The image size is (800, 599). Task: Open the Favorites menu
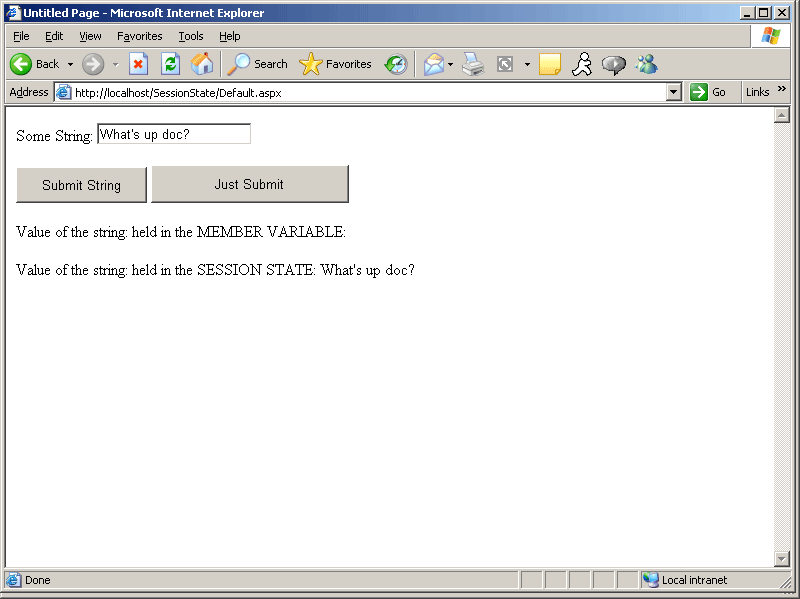(139, 36)
